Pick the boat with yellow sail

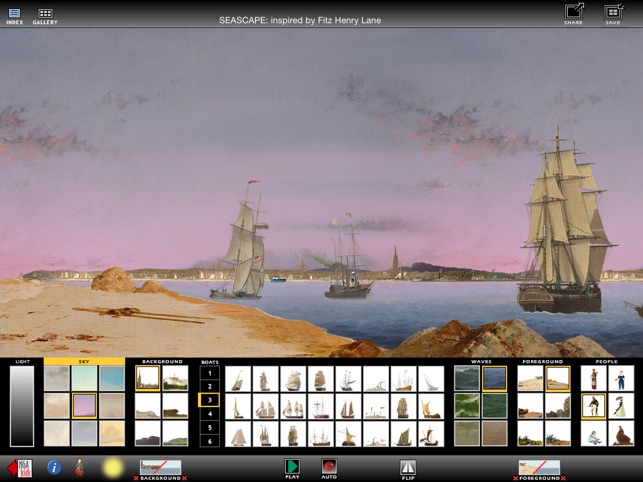point(348,434)
